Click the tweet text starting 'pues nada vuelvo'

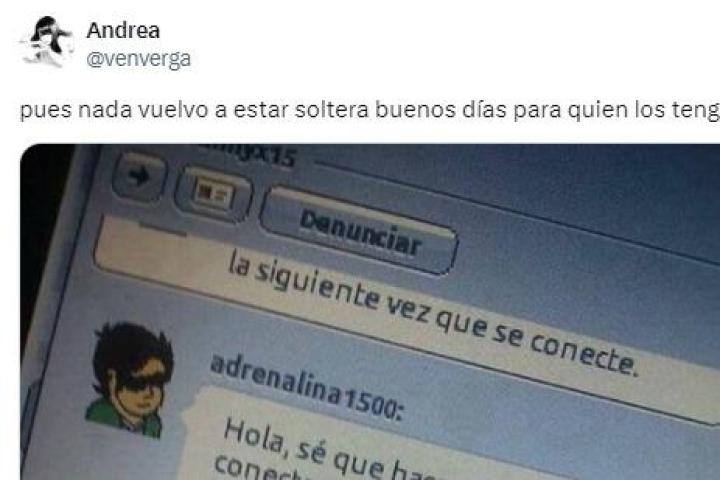370,111
